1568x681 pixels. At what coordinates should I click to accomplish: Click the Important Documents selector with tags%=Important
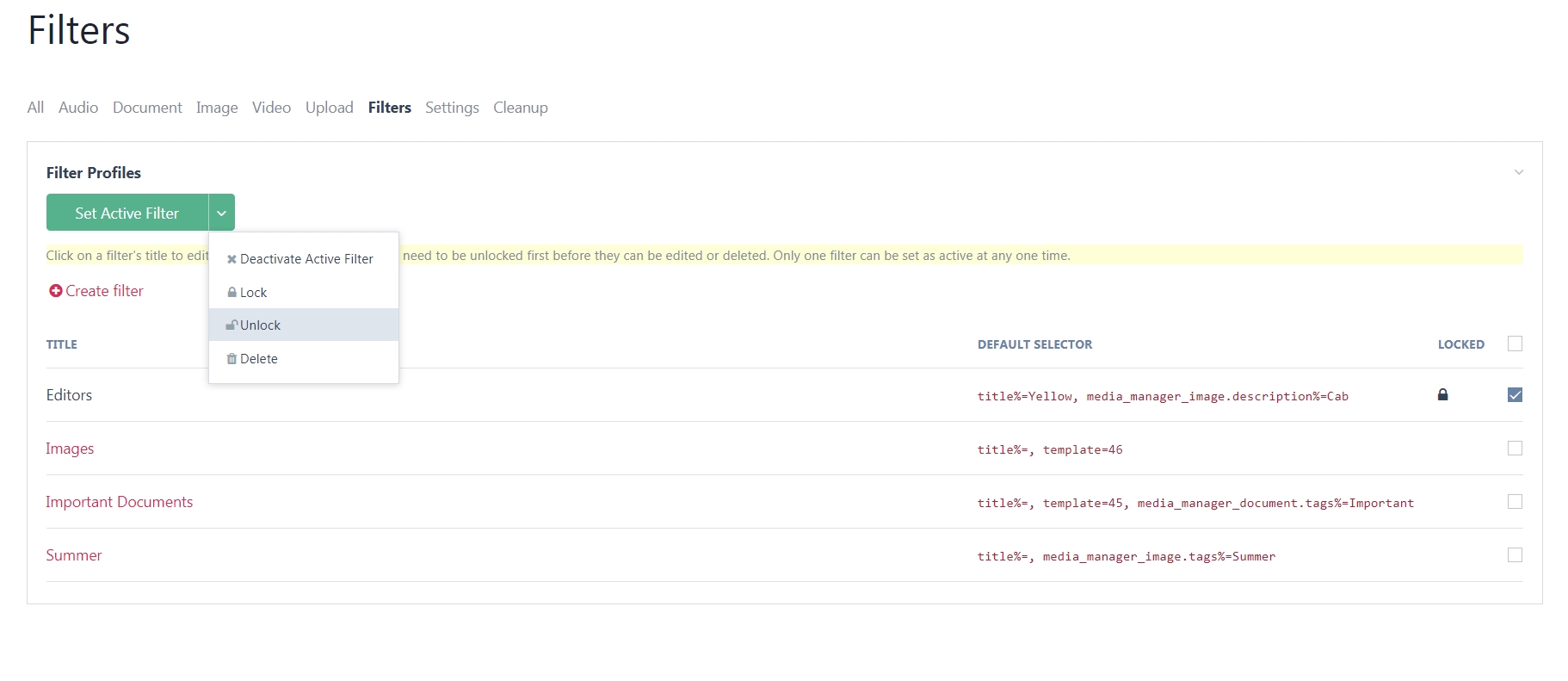[x=1195, y=503]
